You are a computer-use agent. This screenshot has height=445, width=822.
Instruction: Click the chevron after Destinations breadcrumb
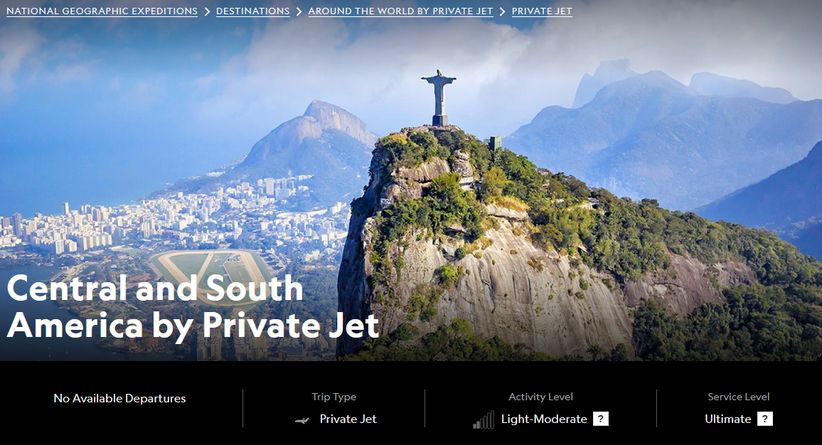click(x=299, y=12)
